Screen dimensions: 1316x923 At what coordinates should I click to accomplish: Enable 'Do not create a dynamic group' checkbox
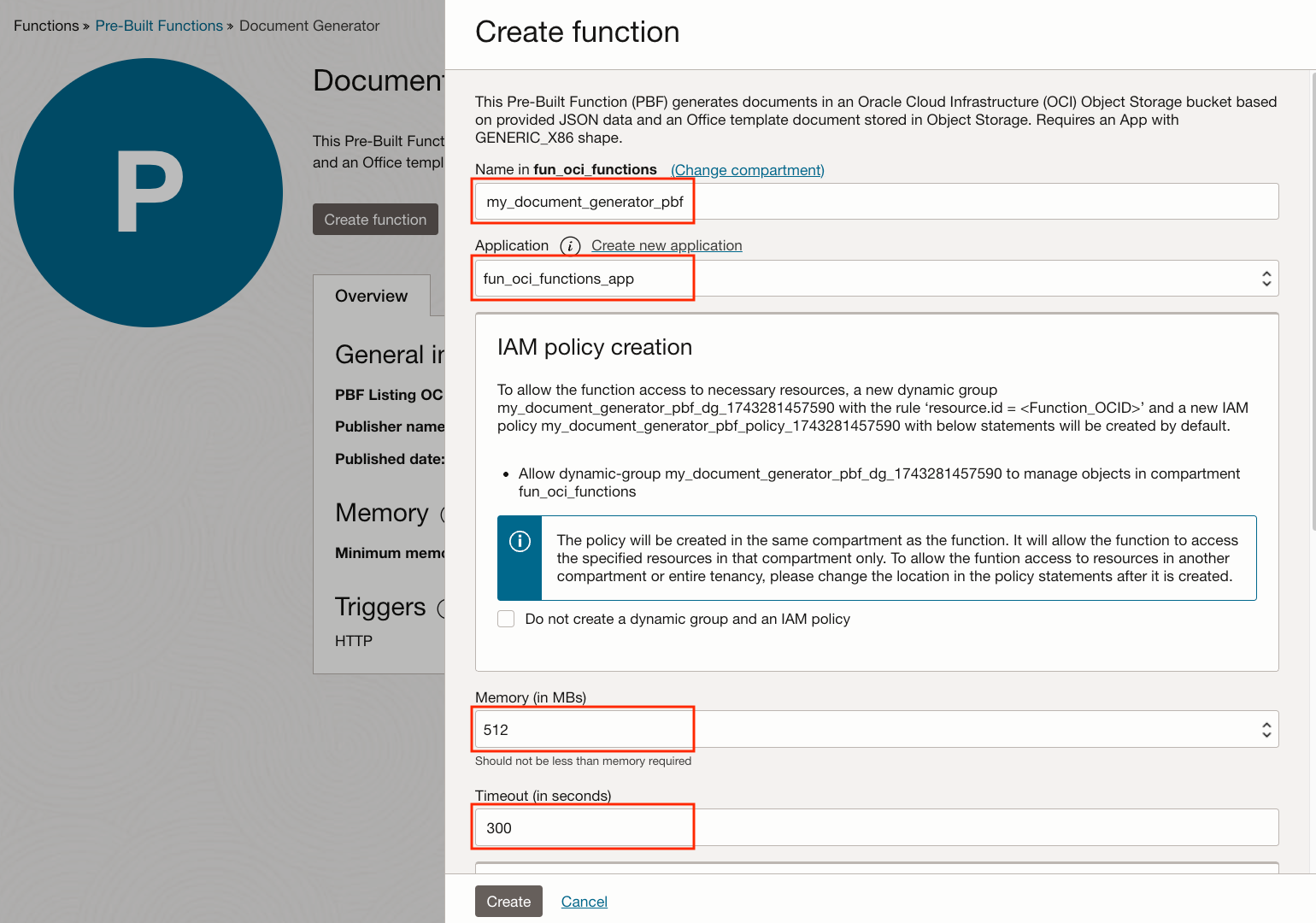[x=506, y=619]
